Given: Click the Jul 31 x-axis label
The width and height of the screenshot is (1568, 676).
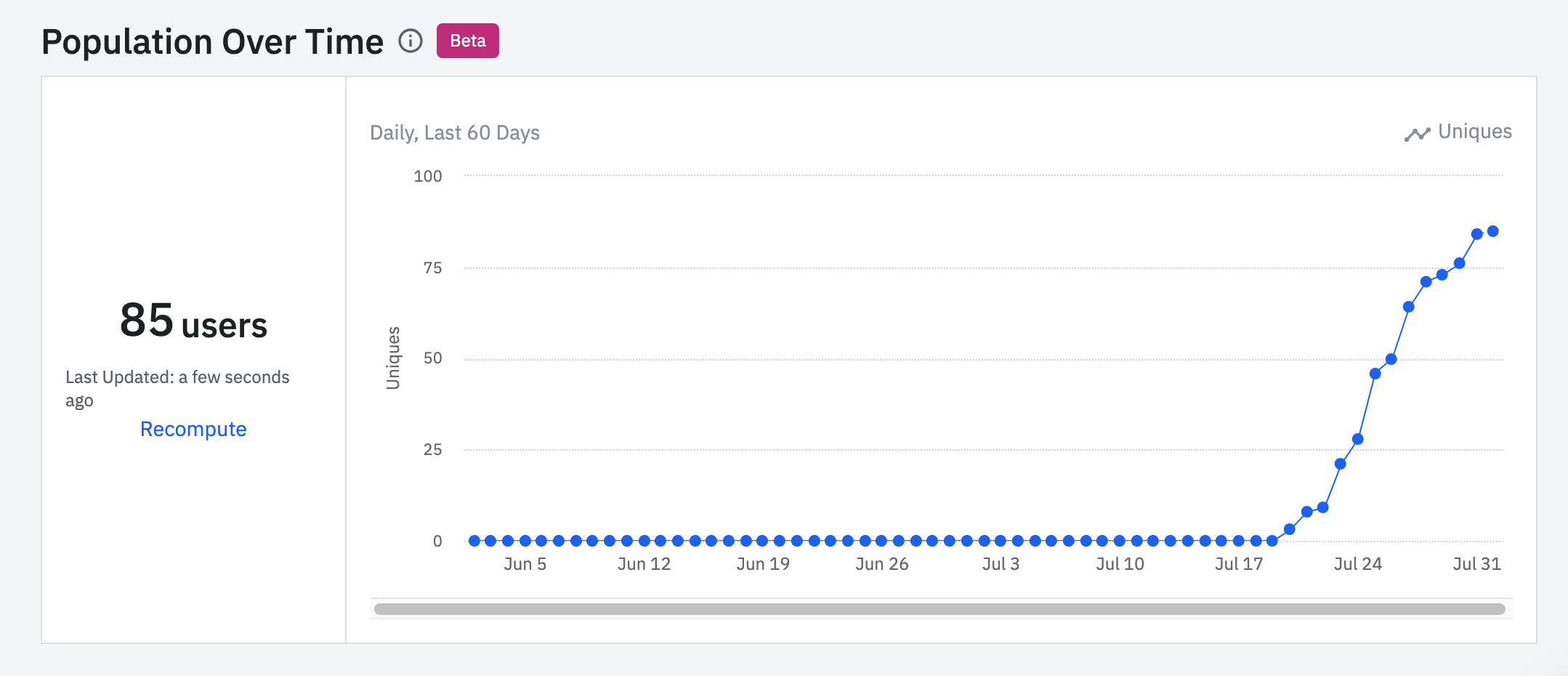Looking at the screenshot, I should [x=1476, y=564].
